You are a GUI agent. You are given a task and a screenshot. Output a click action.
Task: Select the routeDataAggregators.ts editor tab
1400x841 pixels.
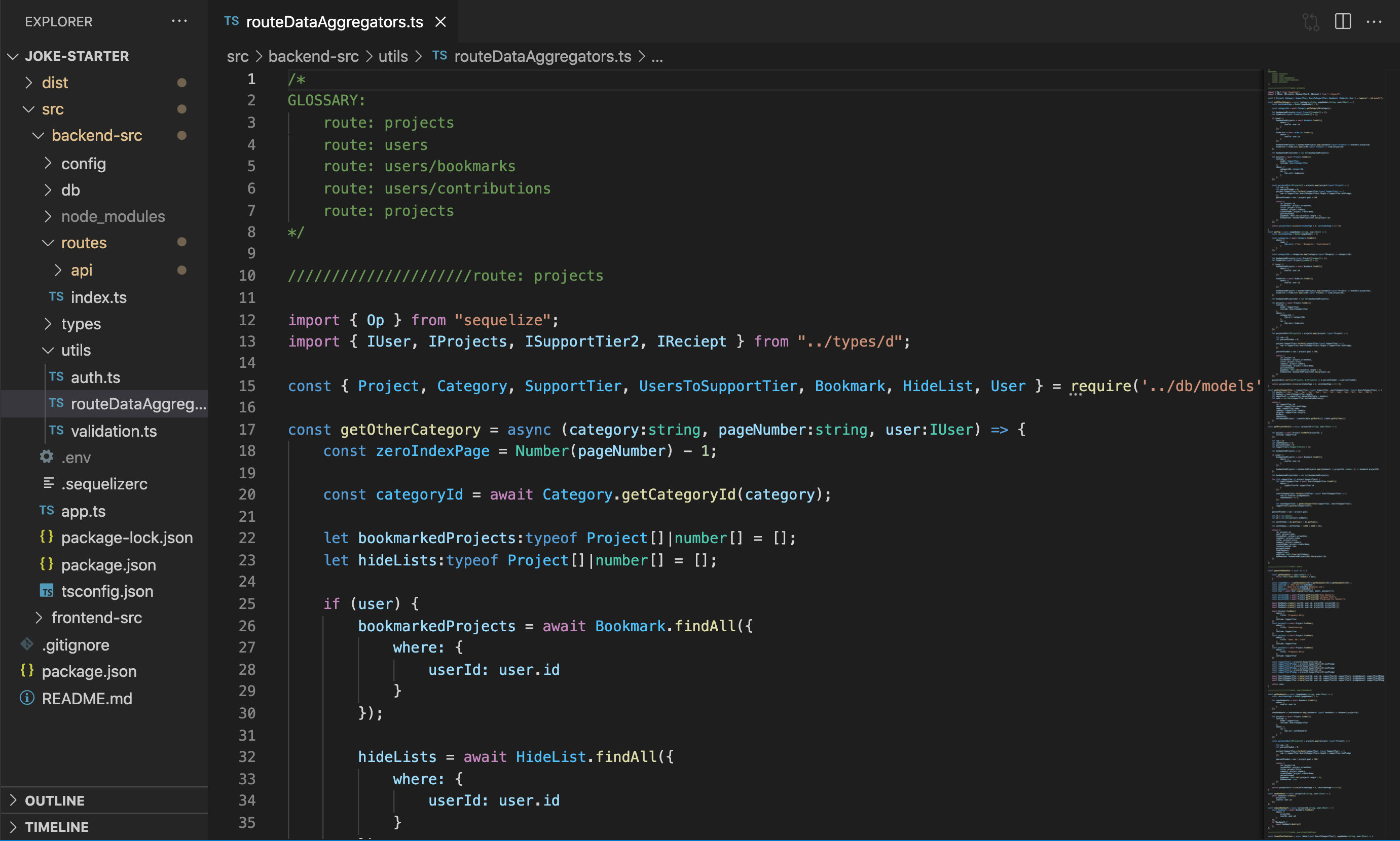tap(334, 22)
